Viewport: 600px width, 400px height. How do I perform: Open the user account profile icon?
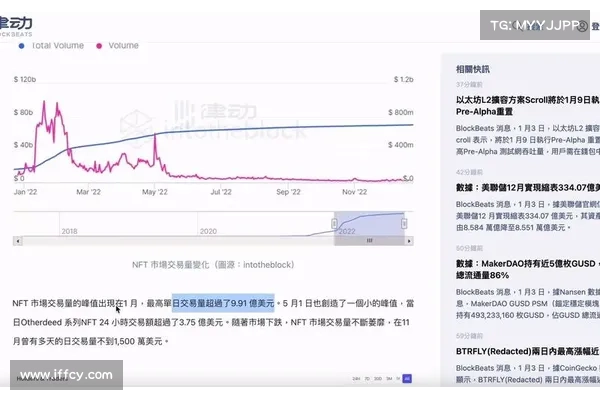tap(582, 26)
